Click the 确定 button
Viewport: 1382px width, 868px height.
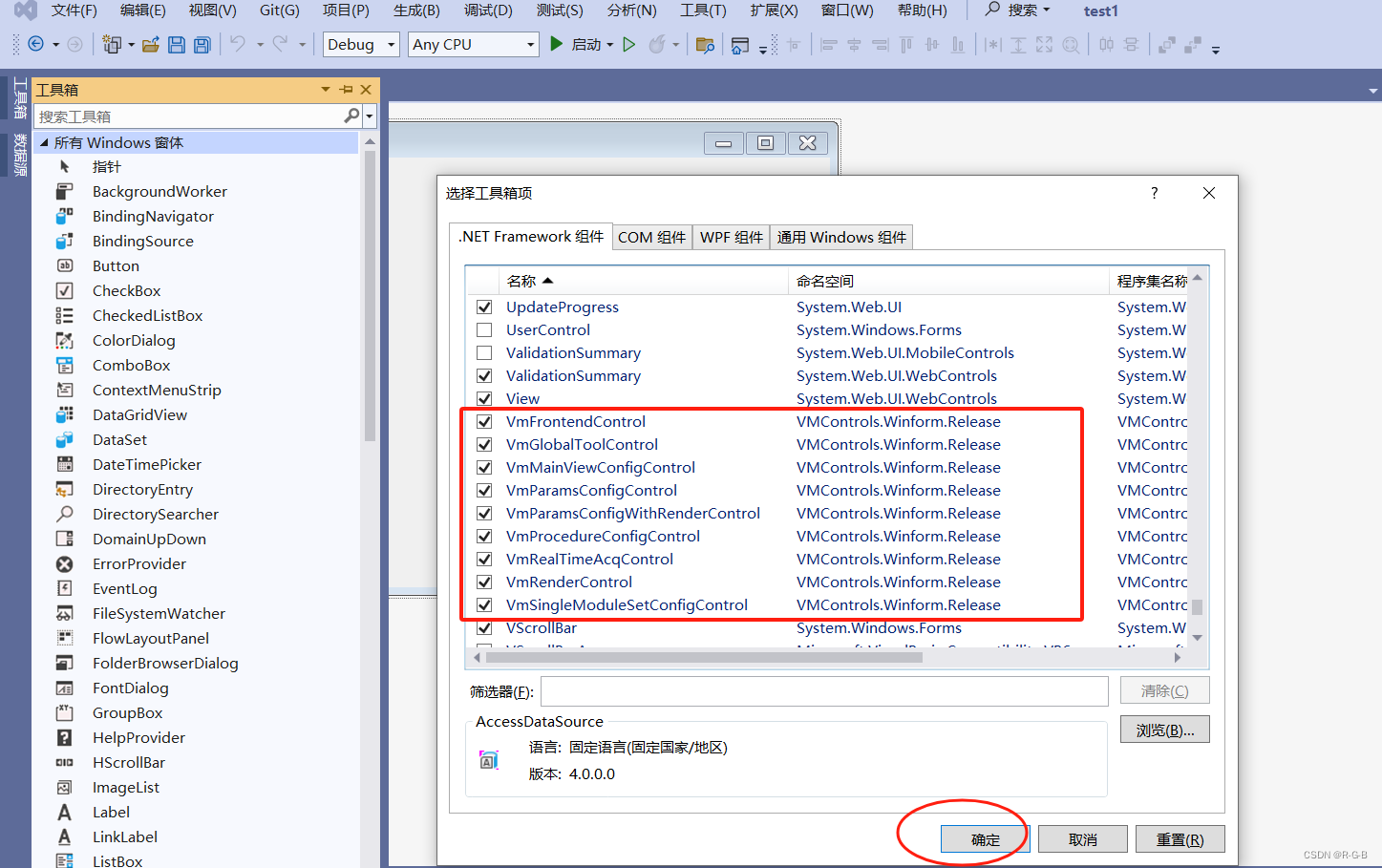[x=986, y=839]
